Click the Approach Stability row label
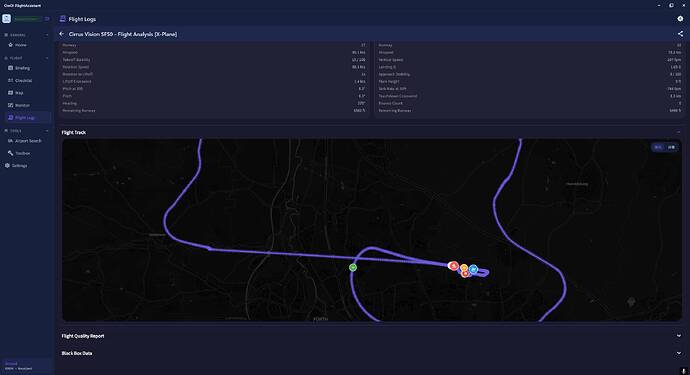This screenshot has width=690, height=375. point(394,74)
